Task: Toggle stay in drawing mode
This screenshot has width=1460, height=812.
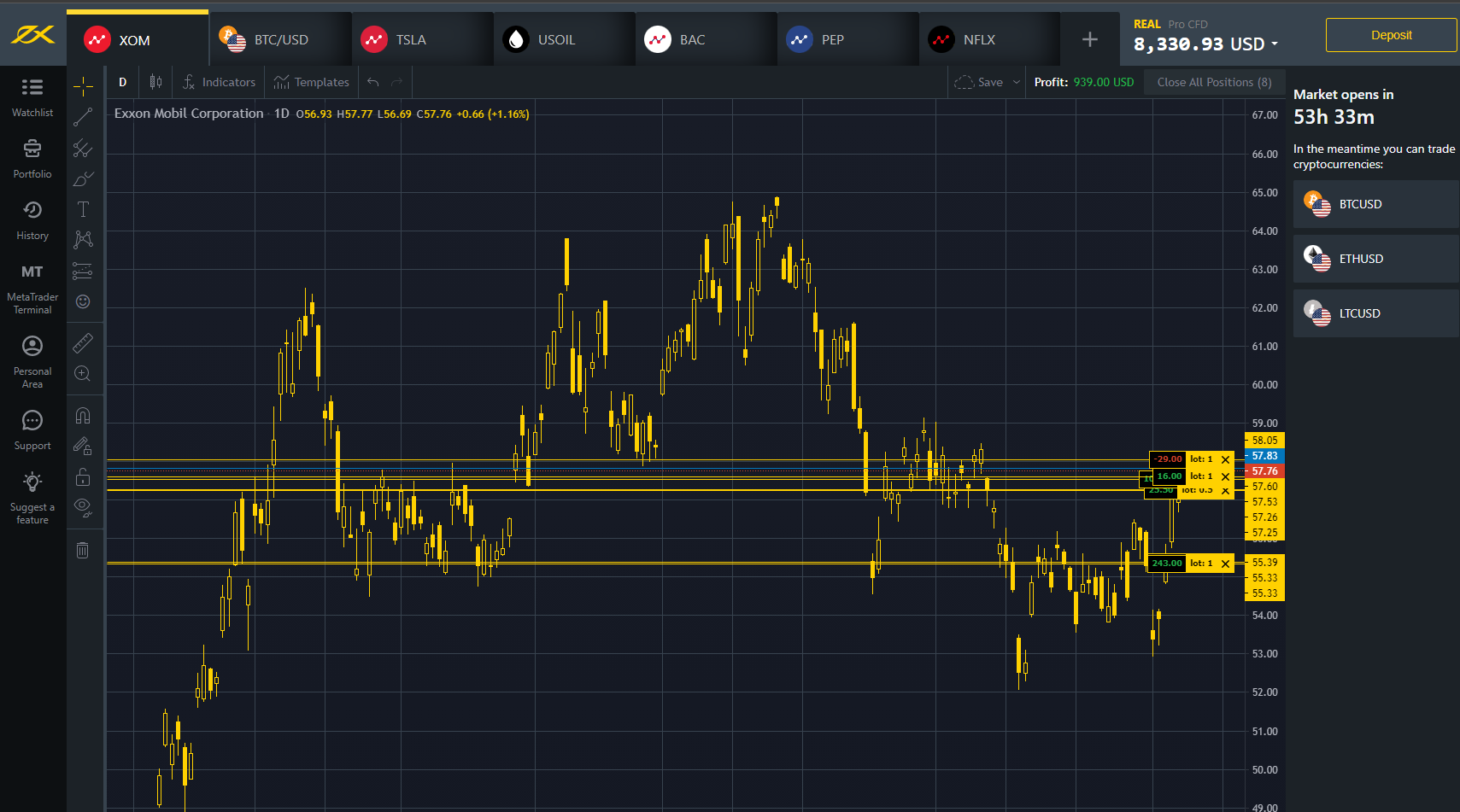Action: coord(83,446)
